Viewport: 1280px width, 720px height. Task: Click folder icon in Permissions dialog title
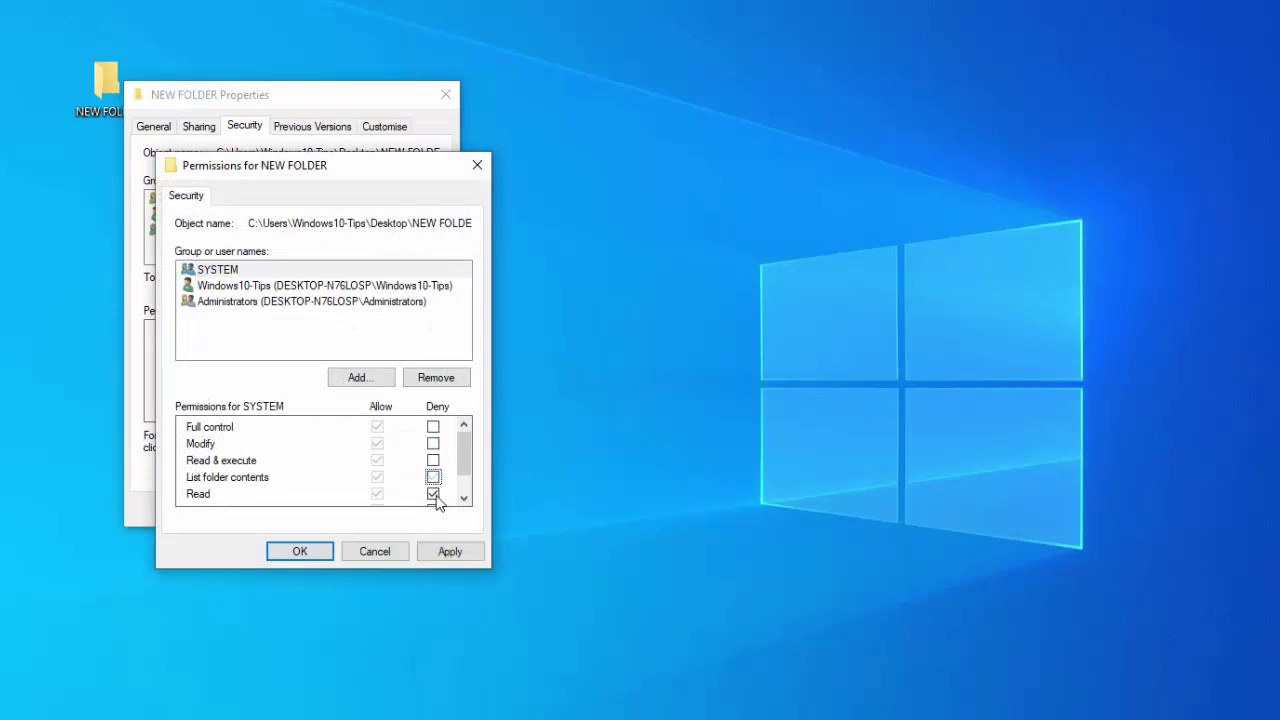[171, 165]
